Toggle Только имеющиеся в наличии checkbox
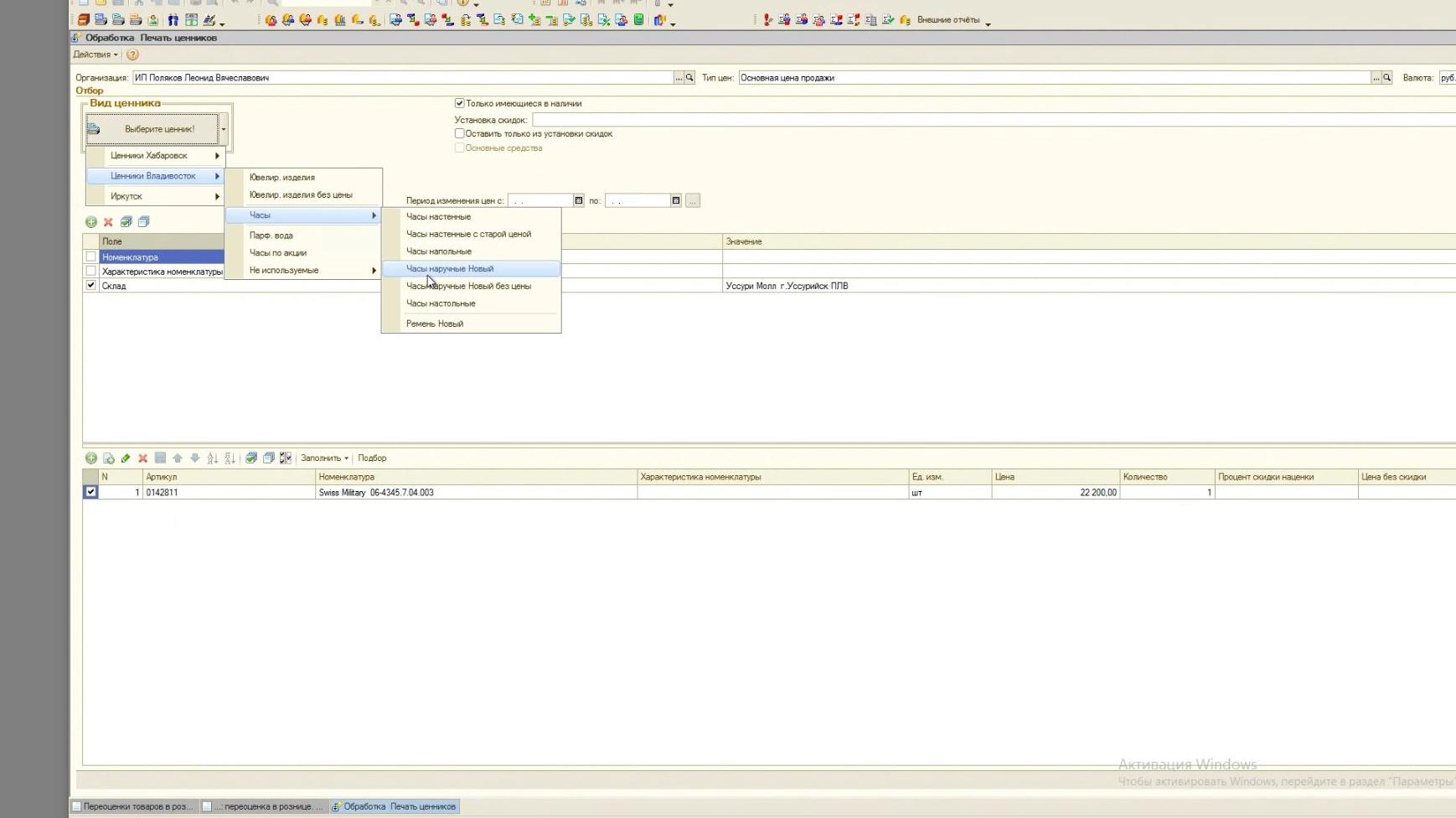This screenshot has height=818, width=1456. click(x=460, y=103)
